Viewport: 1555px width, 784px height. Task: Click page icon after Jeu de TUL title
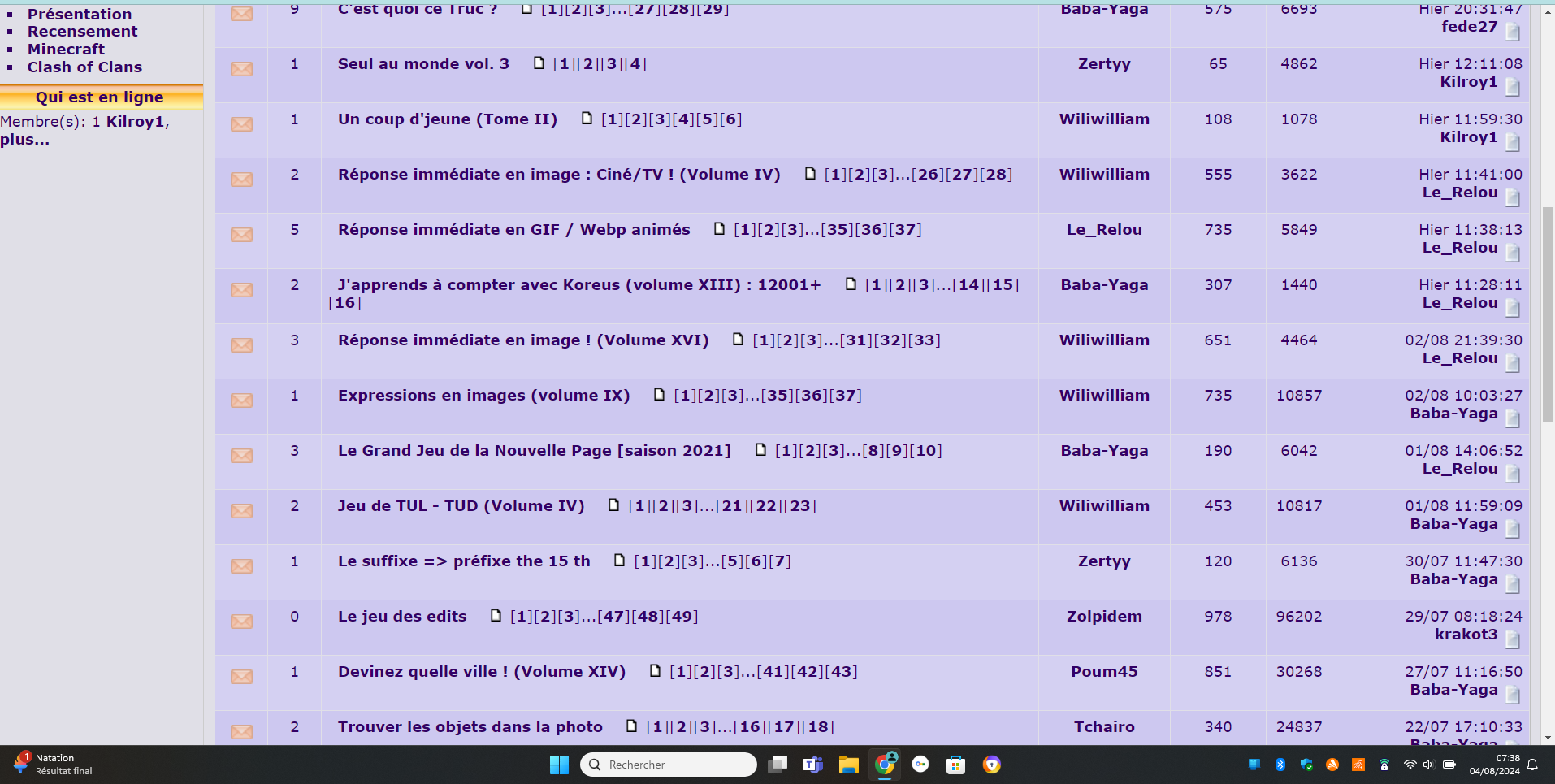[613, 505]
